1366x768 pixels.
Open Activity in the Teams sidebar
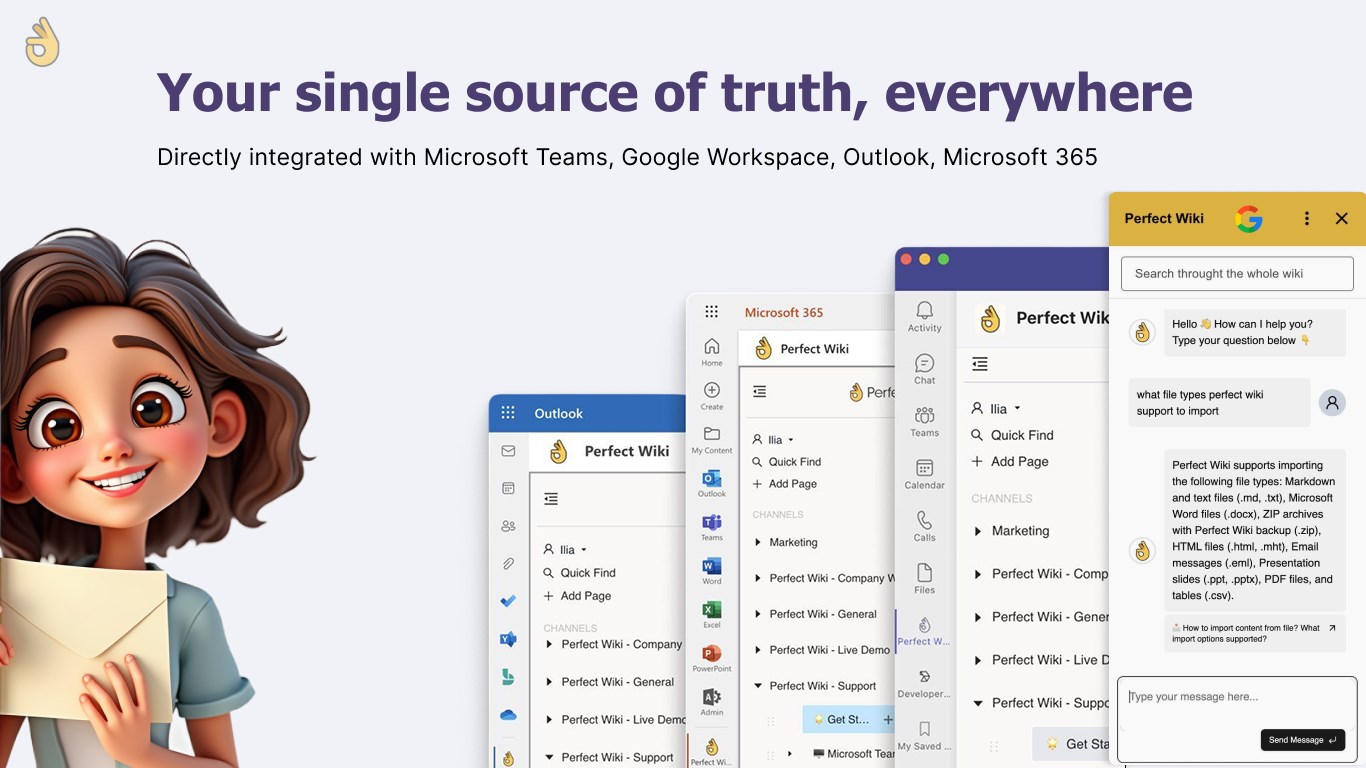(925, 316)
